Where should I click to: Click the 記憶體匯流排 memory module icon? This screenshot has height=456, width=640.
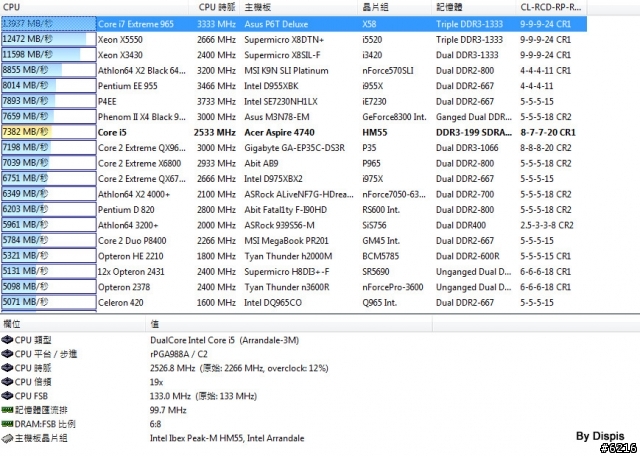tap(7, 410)
